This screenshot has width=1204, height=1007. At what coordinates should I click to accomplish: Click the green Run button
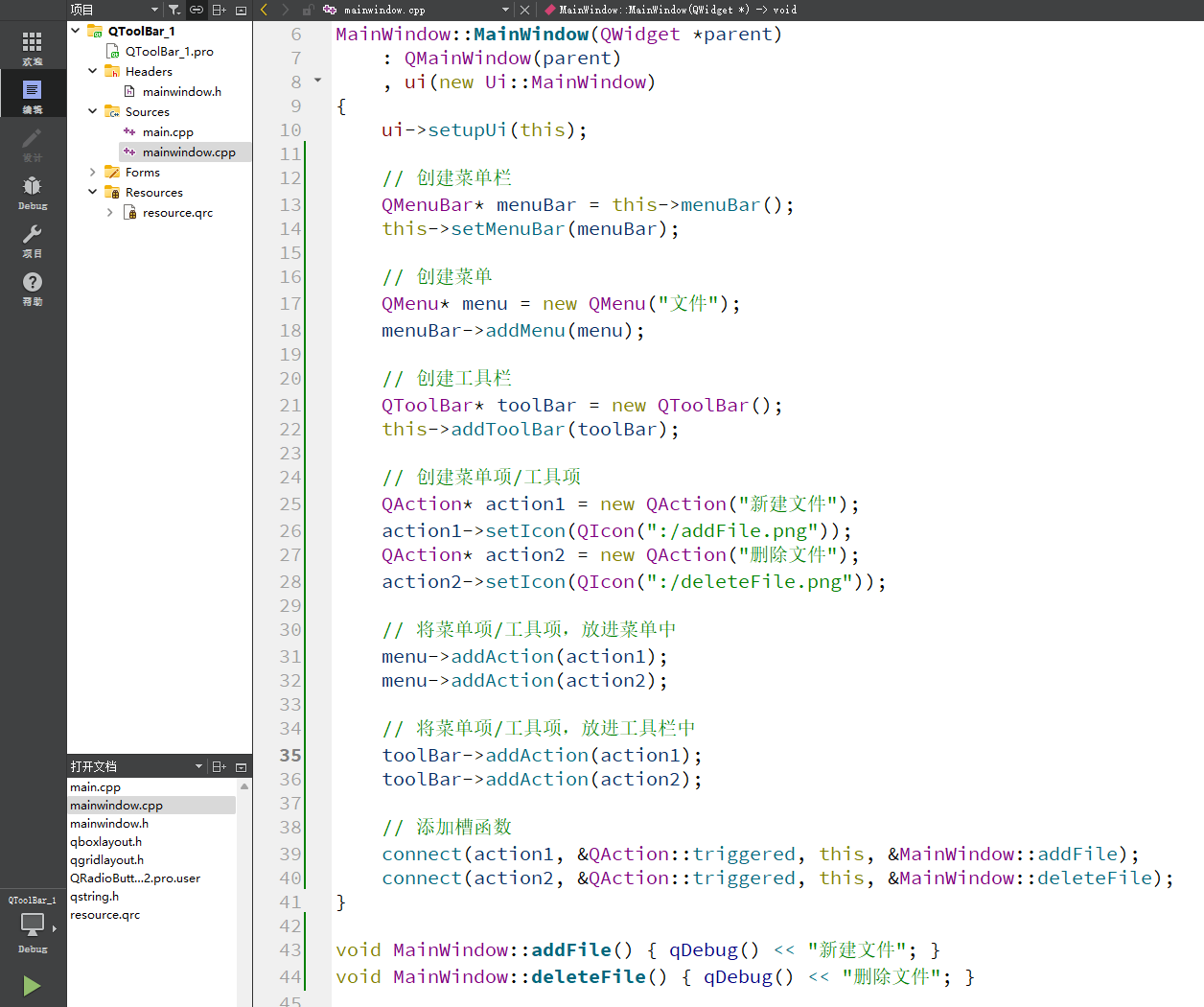(x=32, y=986)
